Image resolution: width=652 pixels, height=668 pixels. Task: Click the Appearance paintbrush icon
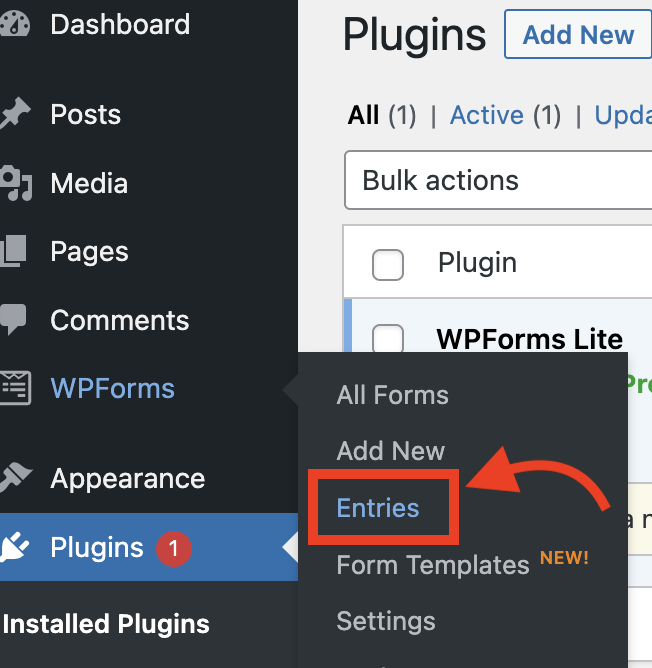(15, 478)
